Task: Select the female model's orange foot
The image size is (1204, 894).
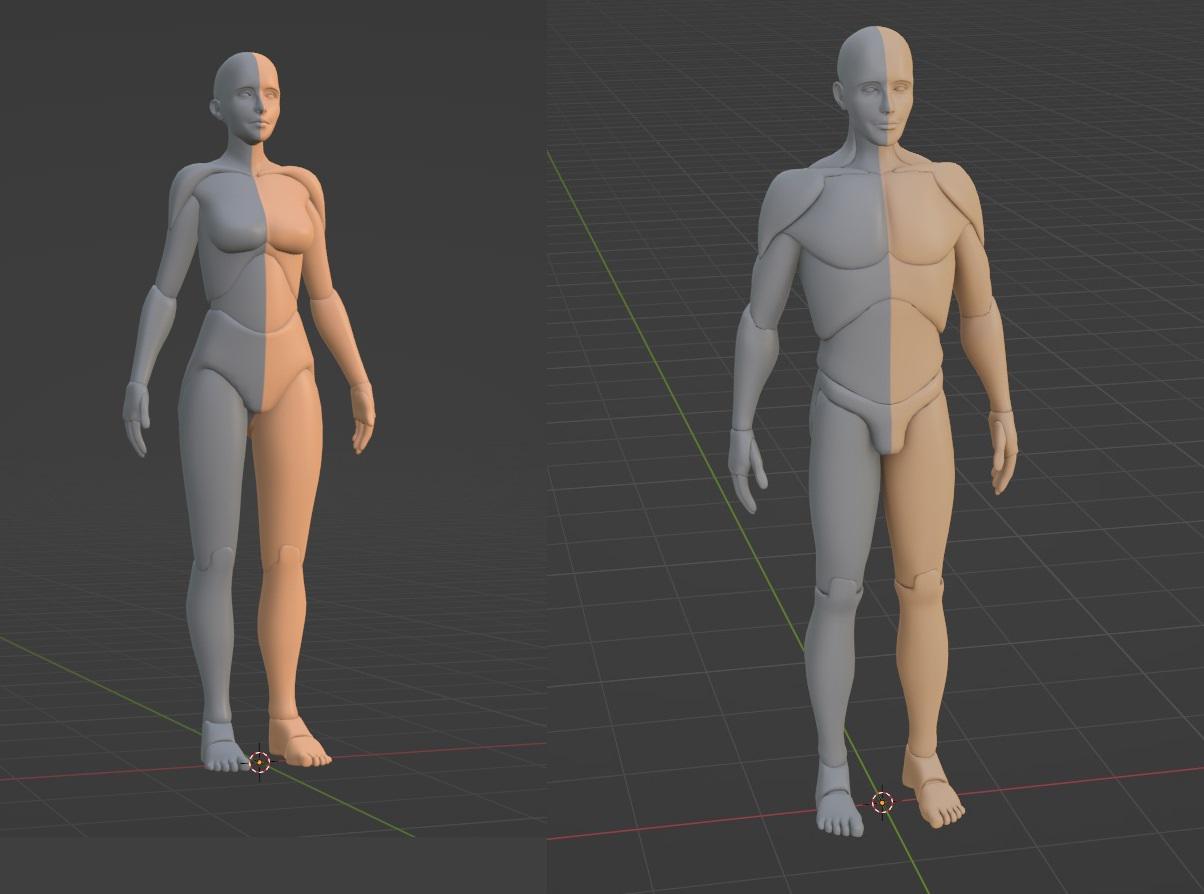Action: point(297,744)
